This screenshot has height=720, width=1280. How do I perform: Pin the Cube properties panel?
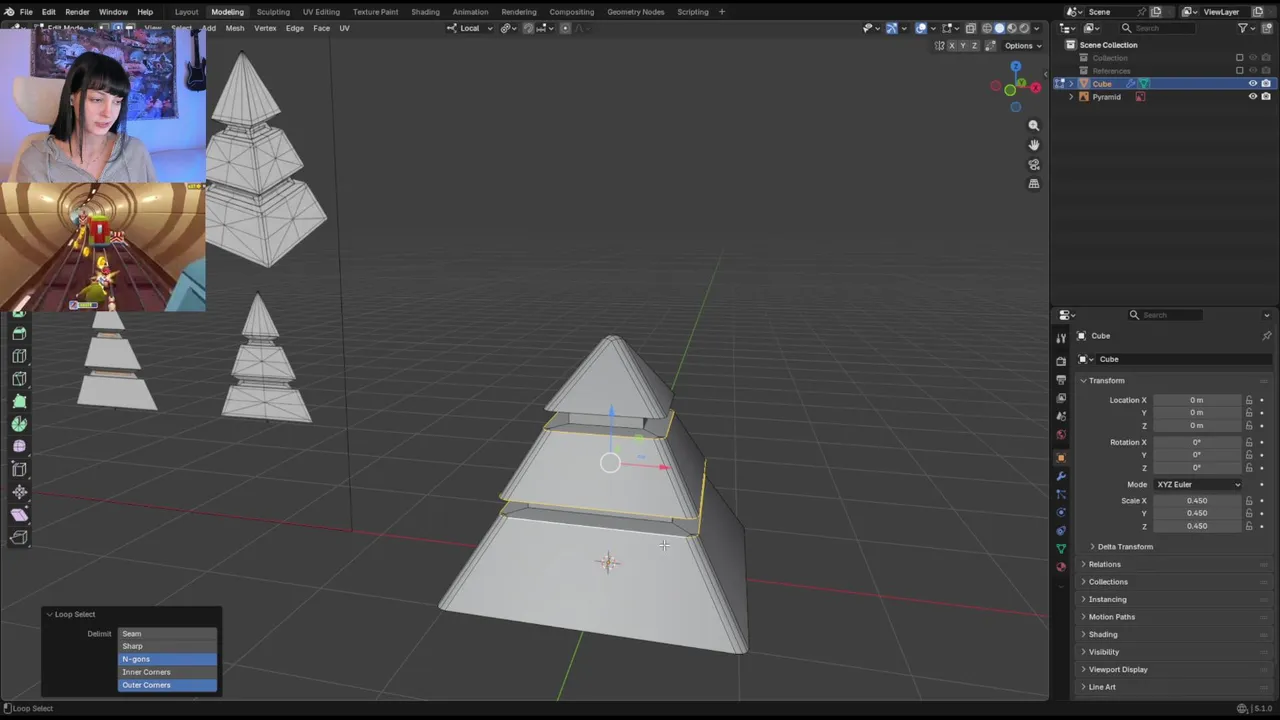[1266, 336]
